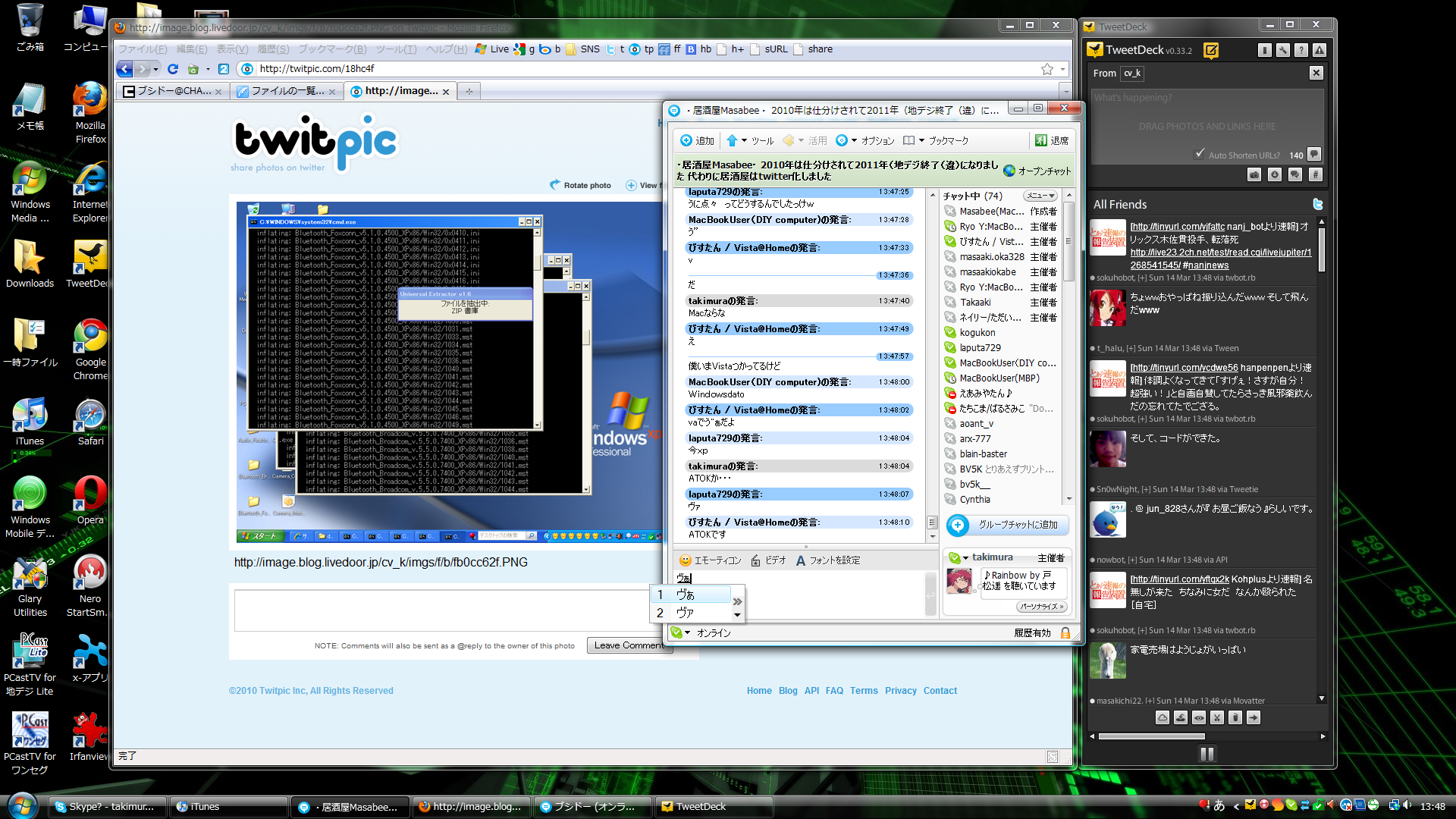Click the camera photo upload icon in TweetDeck
The image size is (1456, 819).
[1255, 174]
